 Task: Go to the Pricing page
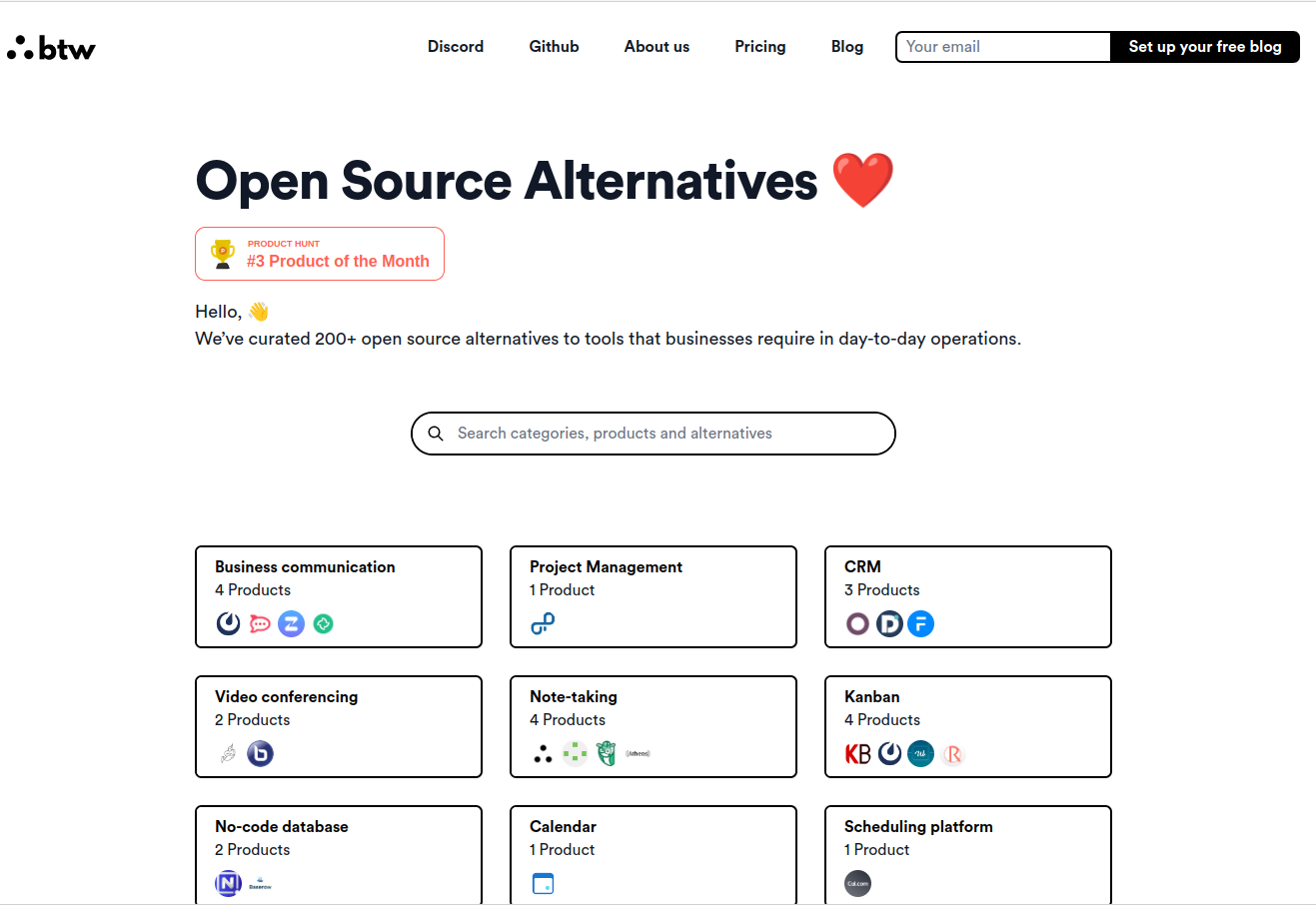[x=759, y=47]
